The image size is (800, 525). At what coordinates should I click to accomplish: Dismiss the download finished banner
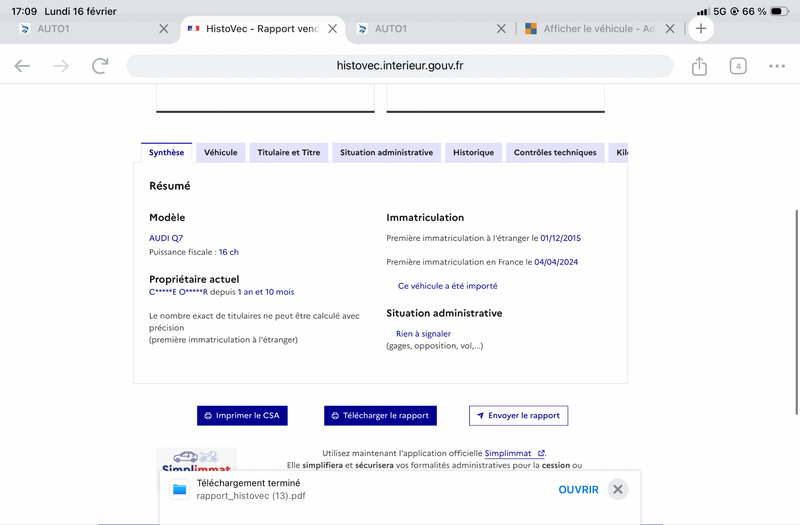pos(618,489)
